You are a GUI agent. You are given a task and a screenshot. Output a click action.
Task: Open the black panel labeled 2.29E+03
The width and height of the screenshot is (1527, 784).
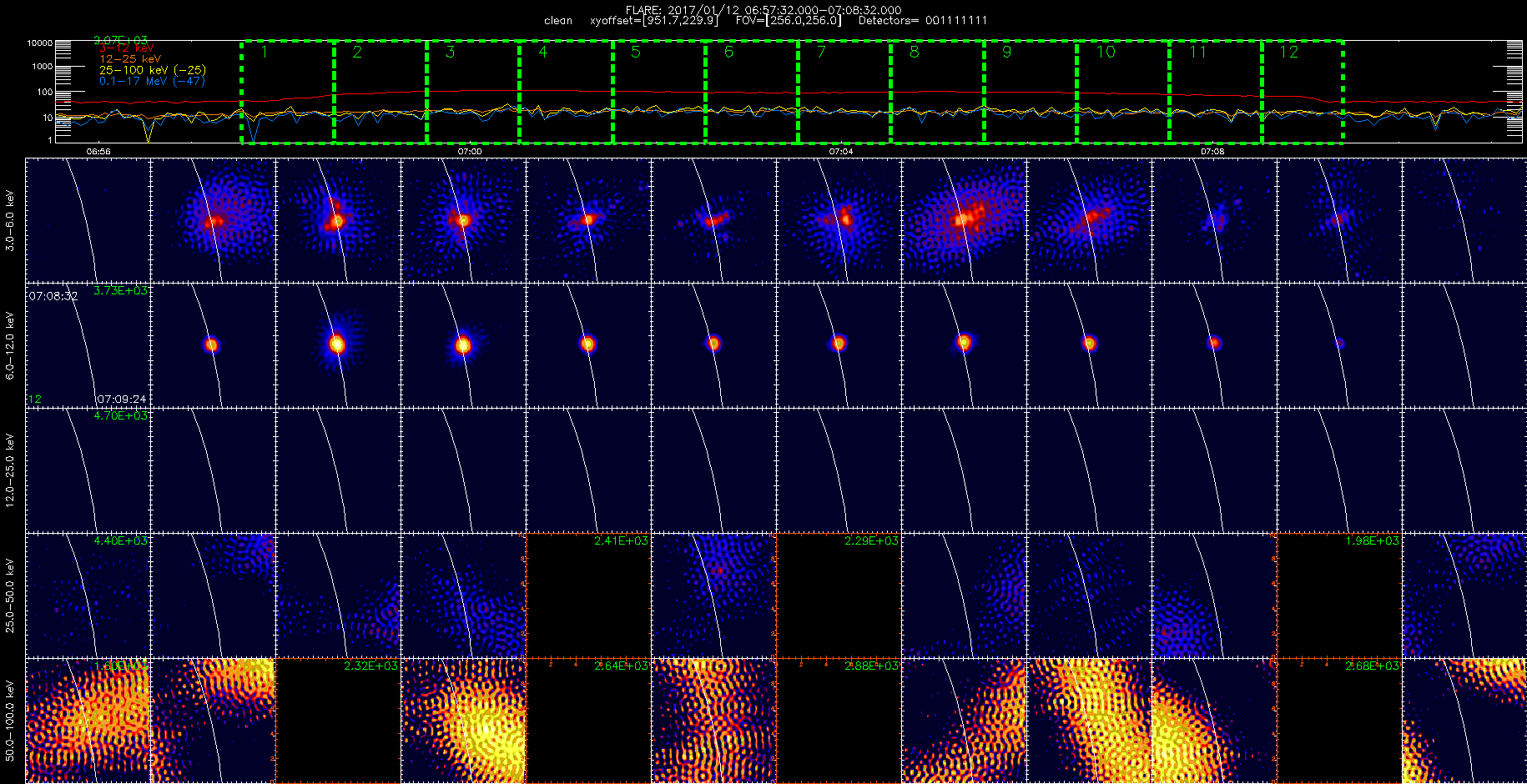(x=839, y=596)
